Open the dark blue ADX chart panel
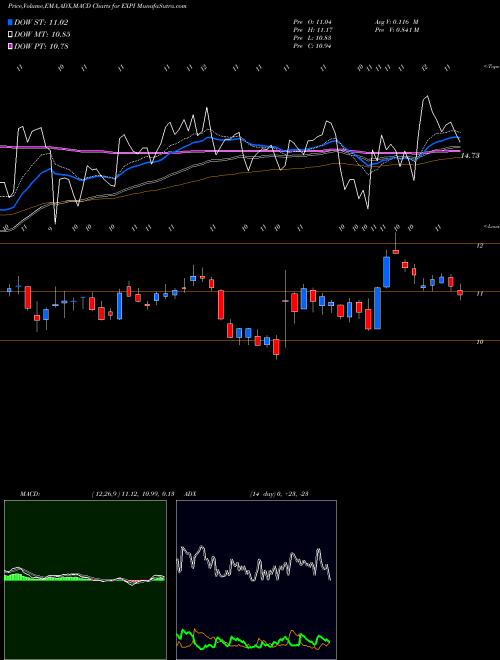This screenshot has height=660, width=500. click(x=256, y=580)
